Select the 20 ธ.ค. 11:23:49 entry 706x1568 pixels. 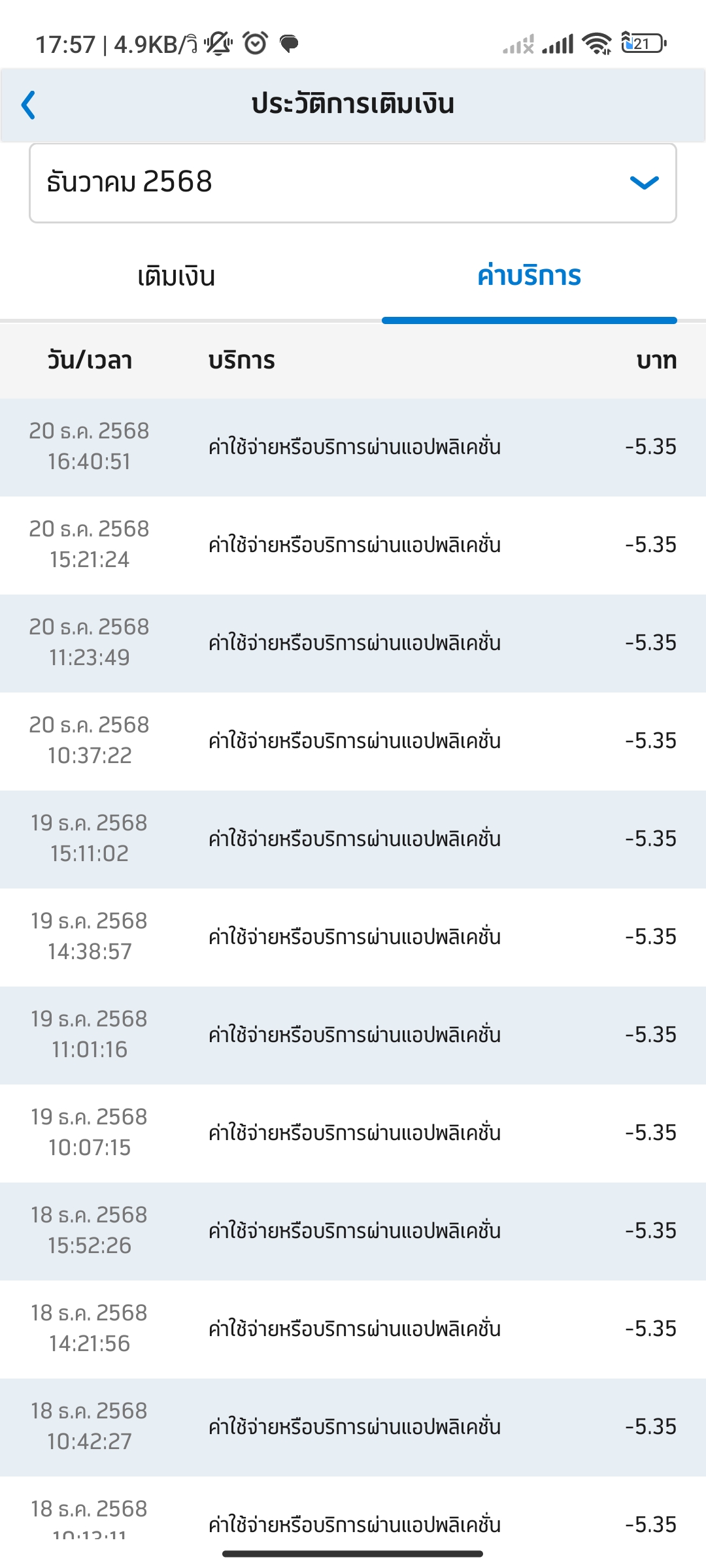[353, 643]
